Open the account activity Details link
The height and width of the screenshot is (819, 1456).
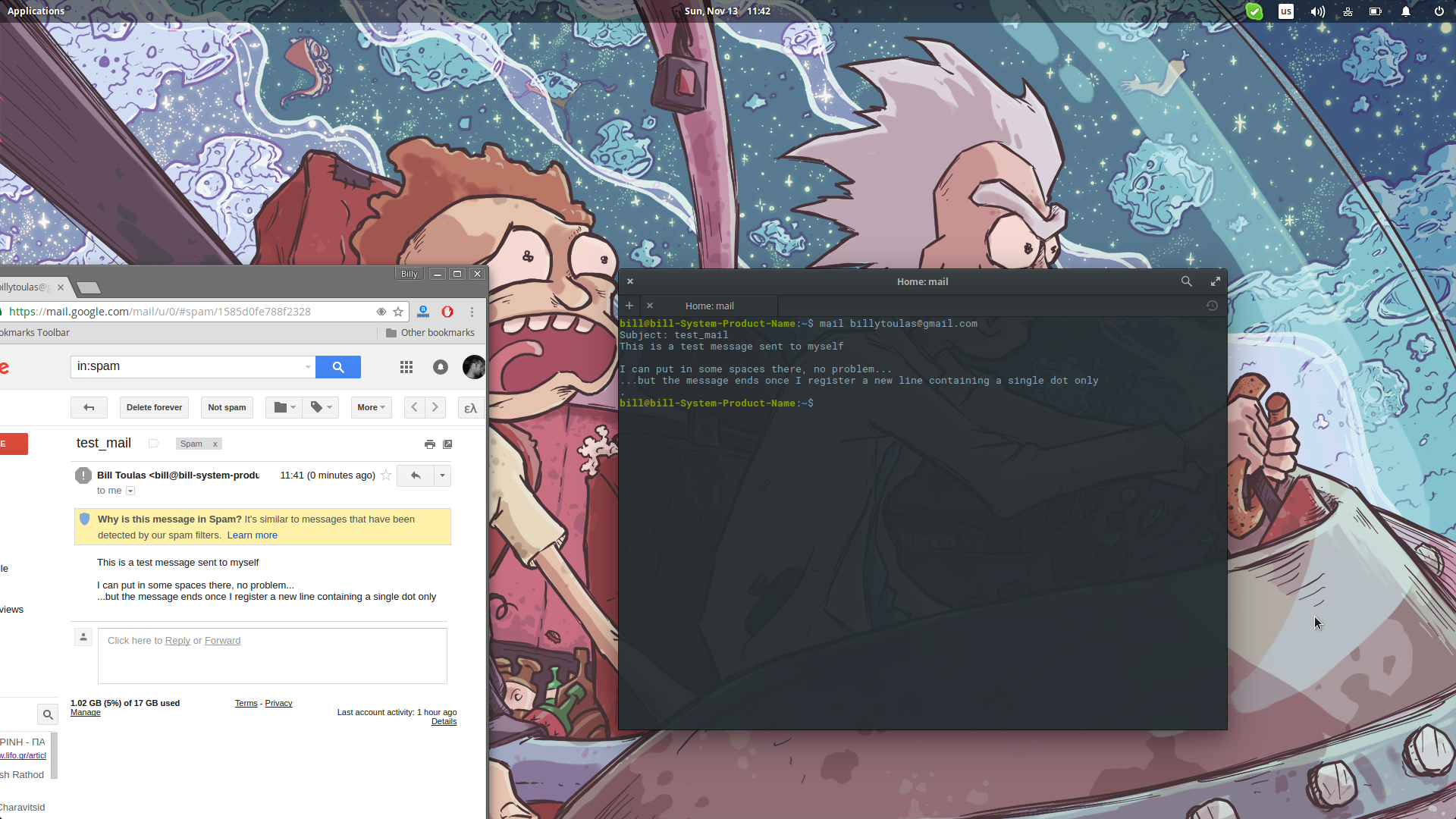(444, 722)
